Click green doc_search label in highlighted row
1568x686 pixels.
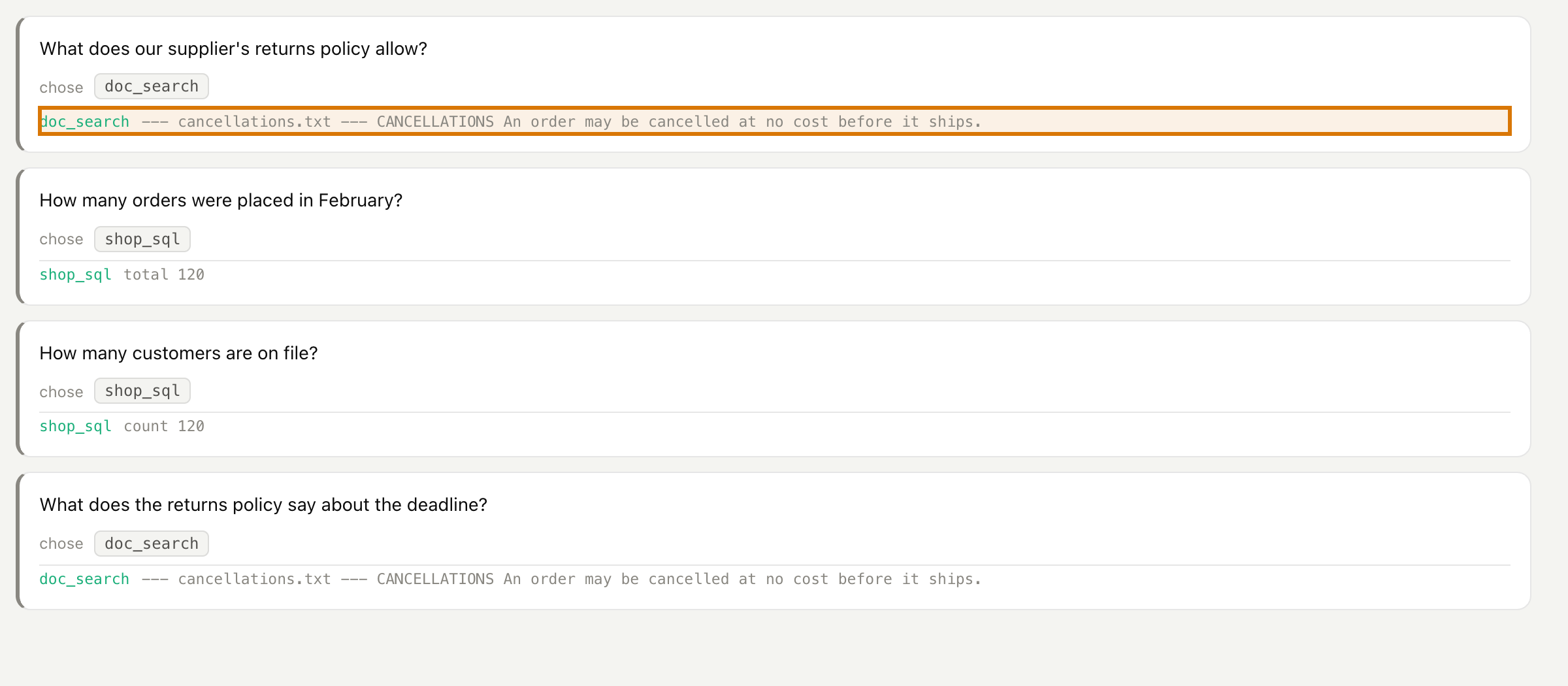[x=84, y=122]
